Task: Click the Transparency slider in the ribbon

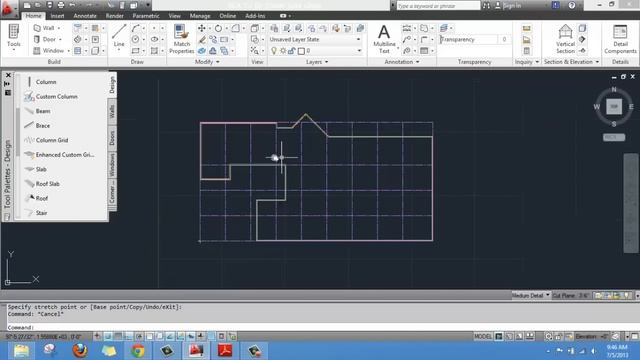Action: pyautogui.click(x=468, y=40)
